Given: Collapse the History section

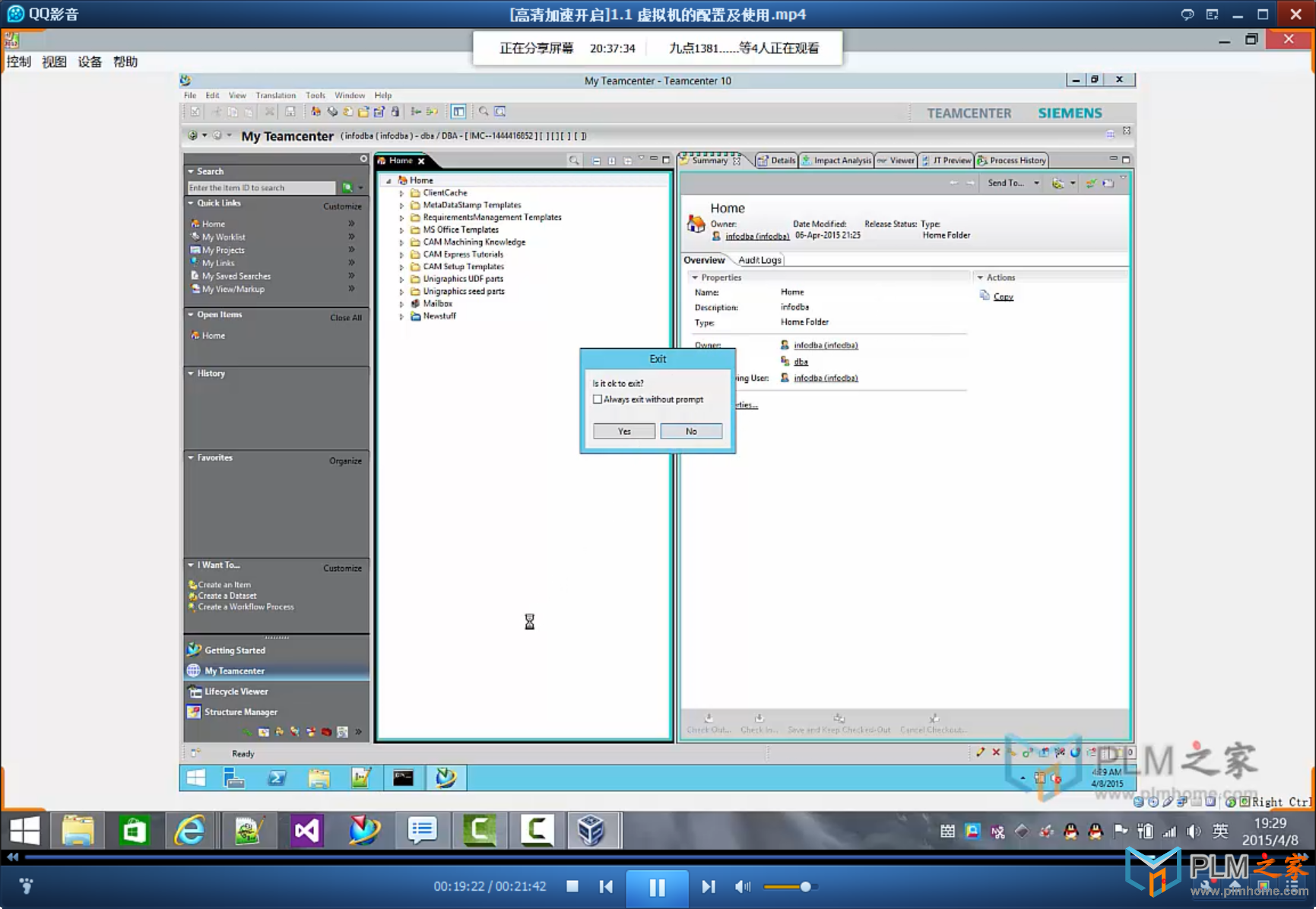Looking at the screenshot, I should pos(191,373).
